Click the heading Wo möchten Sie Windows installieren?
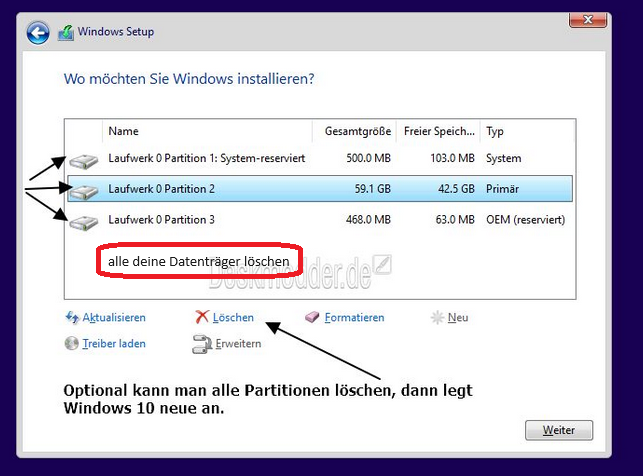Viewport: 643px width, 476px height. [189, 79]
